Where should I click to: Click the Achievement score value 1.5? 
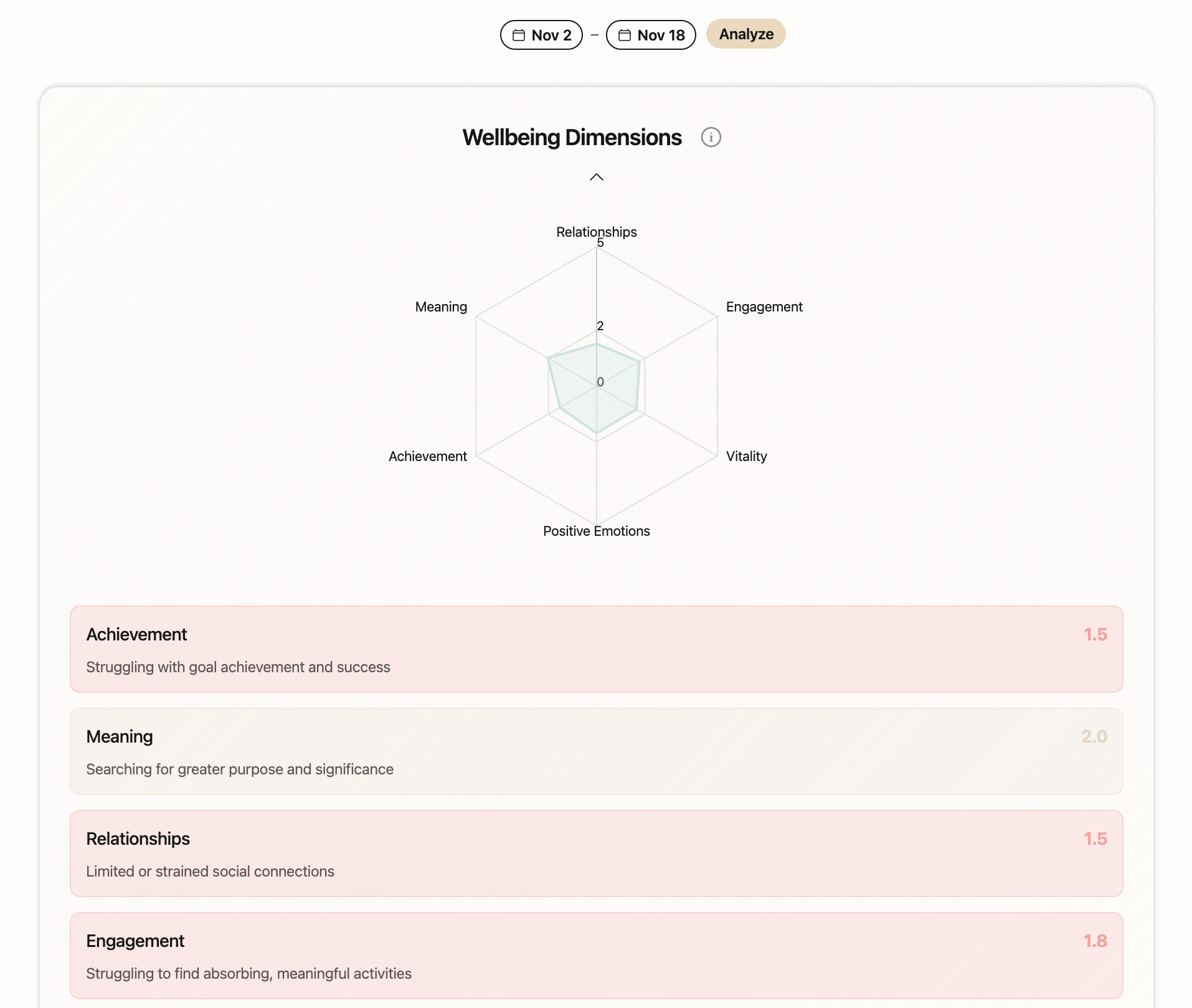[x=1095, y=634]
